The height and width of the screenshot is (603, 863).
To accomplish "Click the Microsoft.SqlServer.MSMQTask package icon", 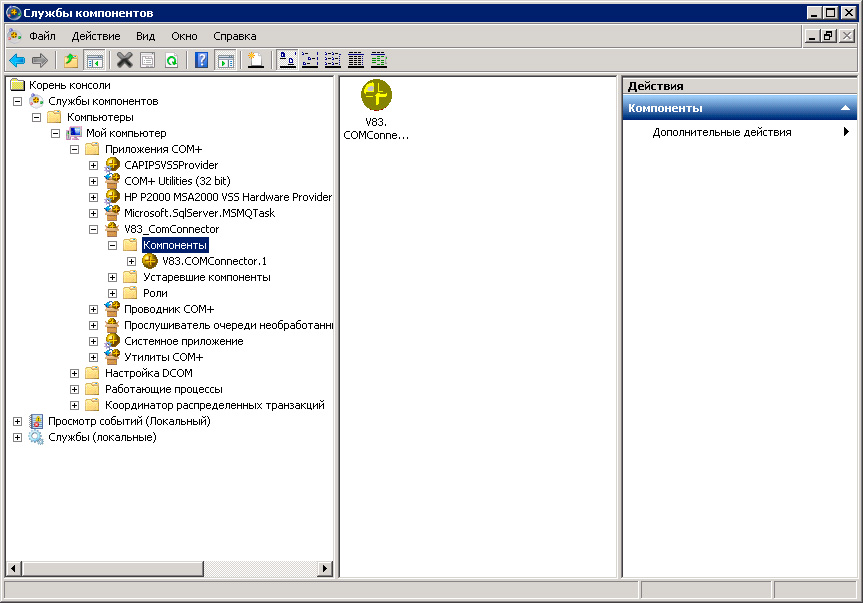I will (112, 212).
